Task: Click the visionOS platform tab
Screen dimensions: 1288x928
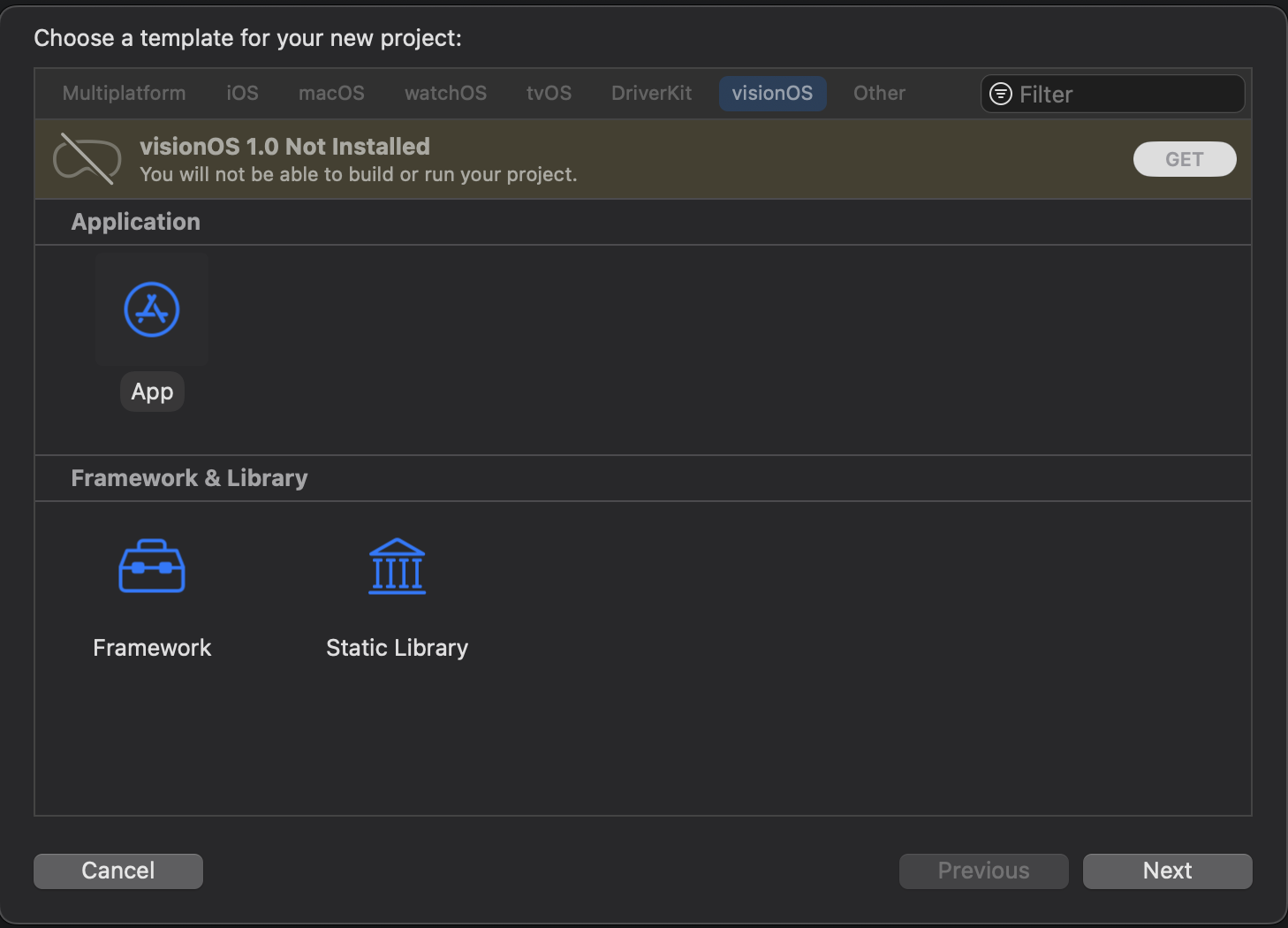Action: pos(772,93)
